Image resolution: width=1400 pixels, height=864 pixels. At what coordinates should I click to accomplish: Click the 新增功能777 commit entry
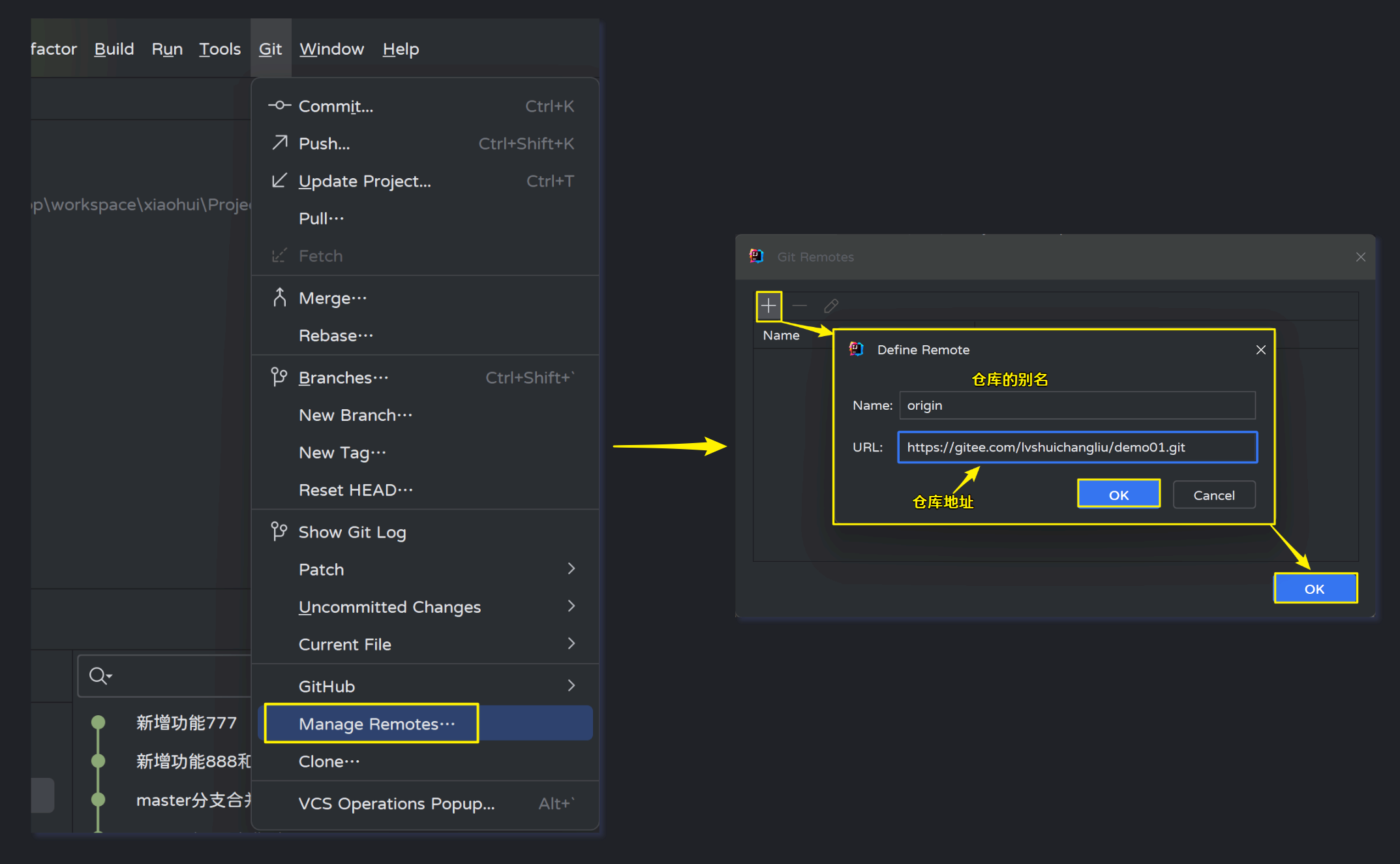(186, 722)
